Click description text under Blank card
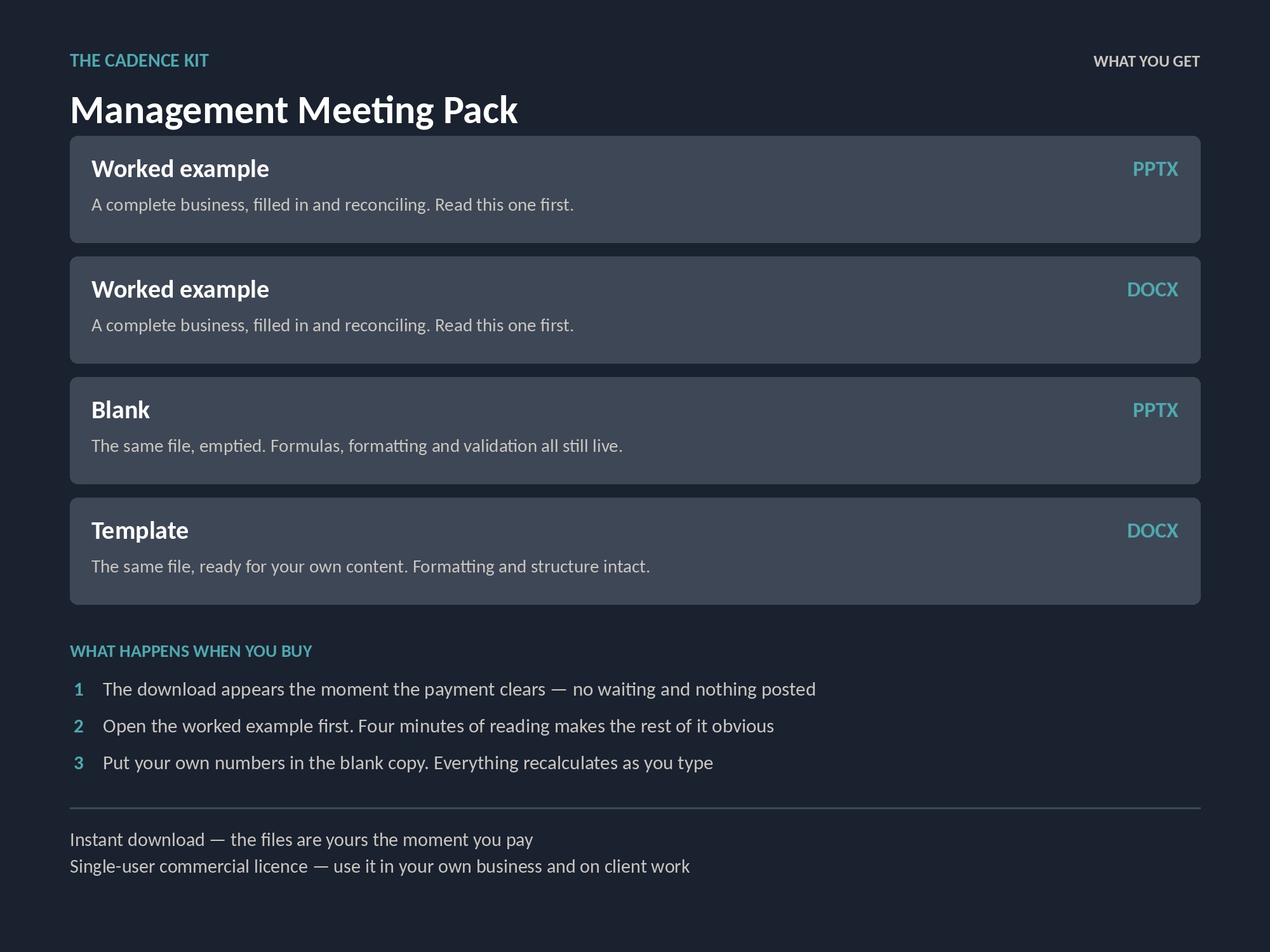The width and height of the screenshot is (1270, 952). coord(357,446)
